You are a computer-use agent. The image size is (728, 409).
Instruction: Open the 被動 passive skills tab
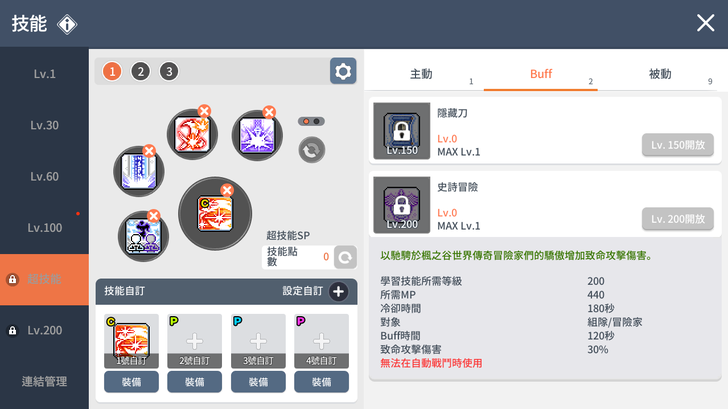point(660,74)
